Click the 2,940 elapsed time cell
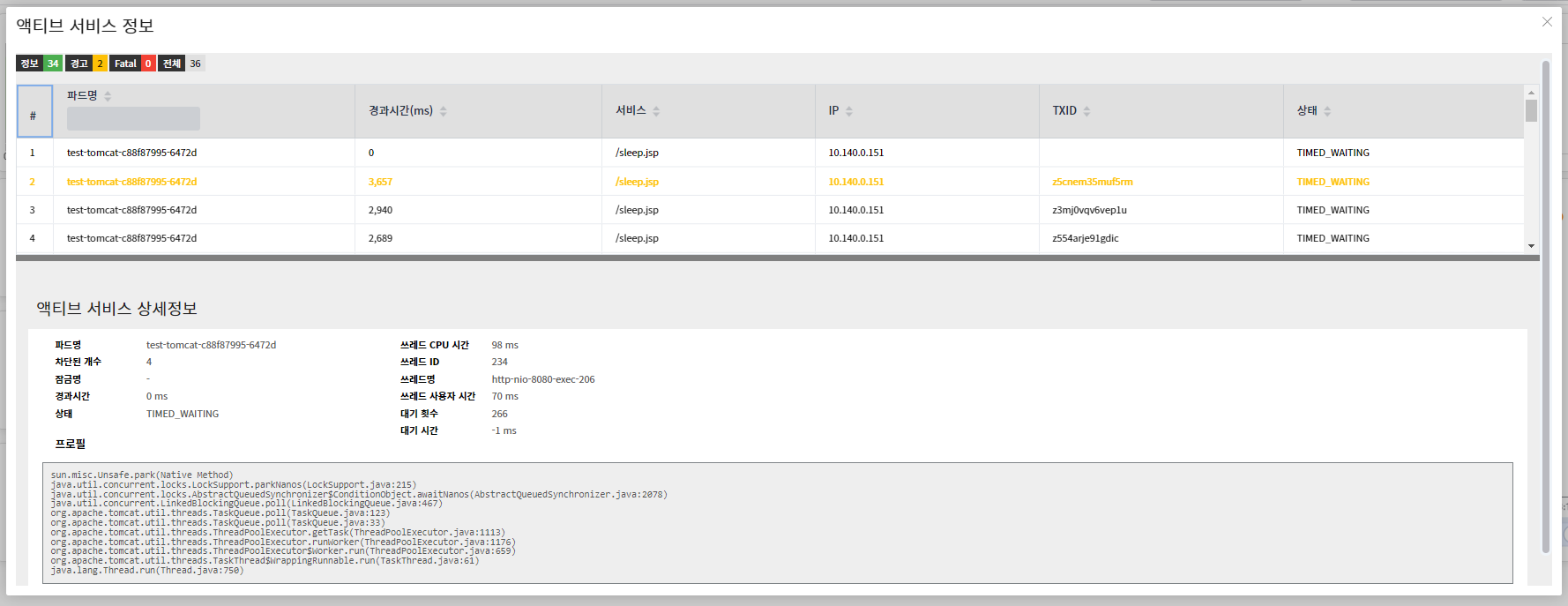This screenshot has height=606, width=1568. point(380,210)
